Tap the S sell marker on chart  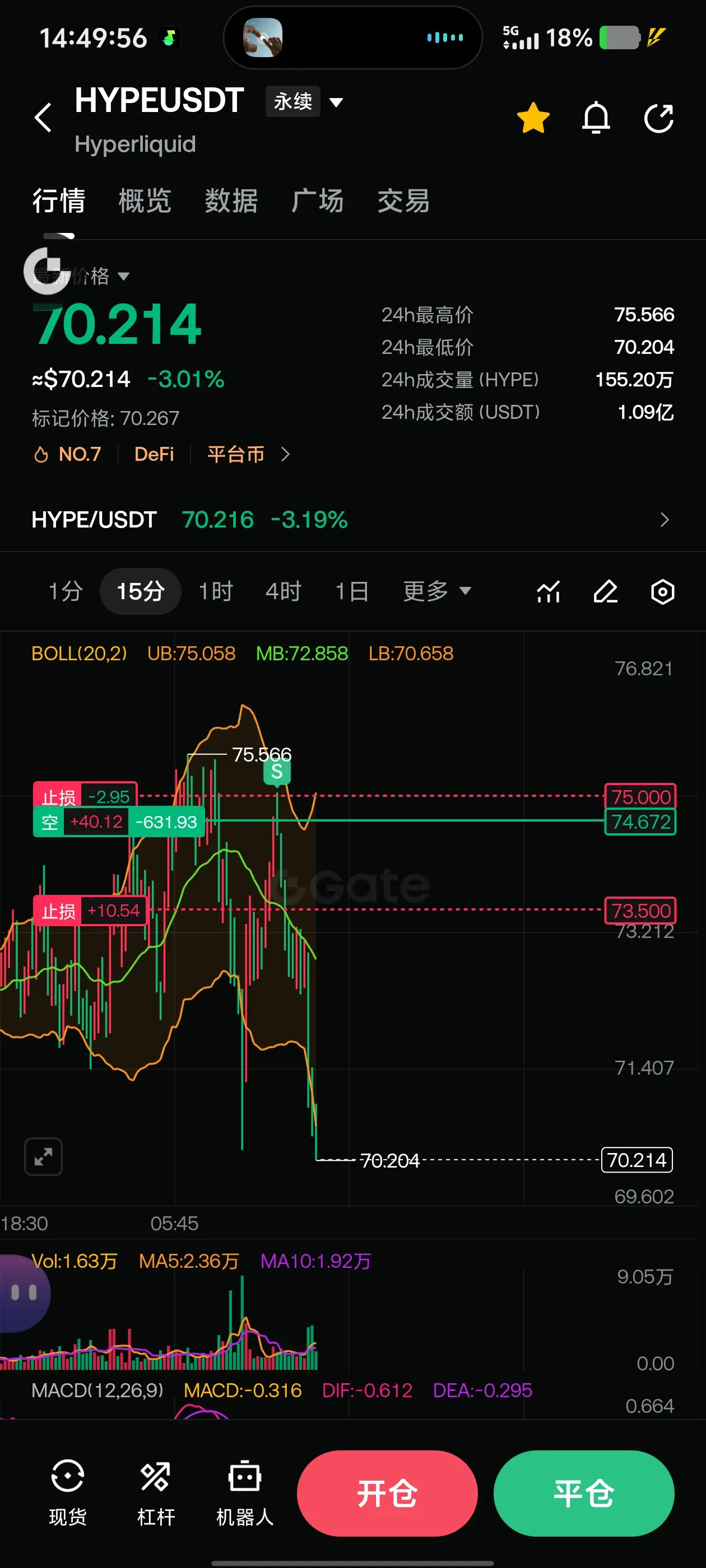pyautogui.click(x=277, y=772)
